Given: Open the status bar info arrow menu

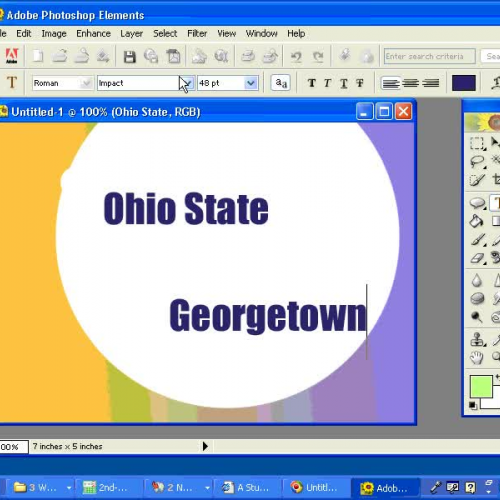Looking at the screenshot, I should pyautogui.click(x=205, y=446).
